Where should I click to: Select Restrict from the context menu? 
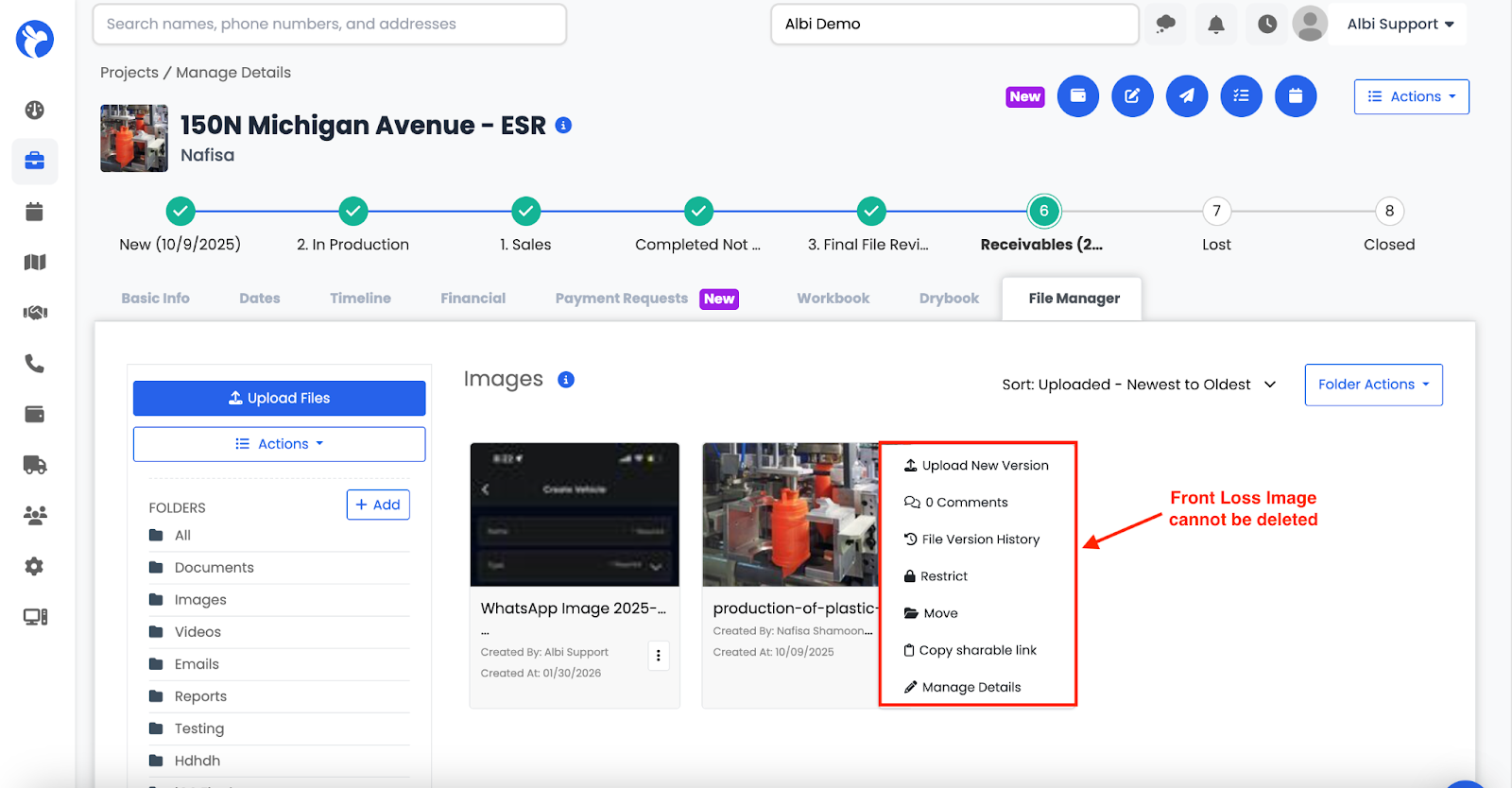point(943,576)
